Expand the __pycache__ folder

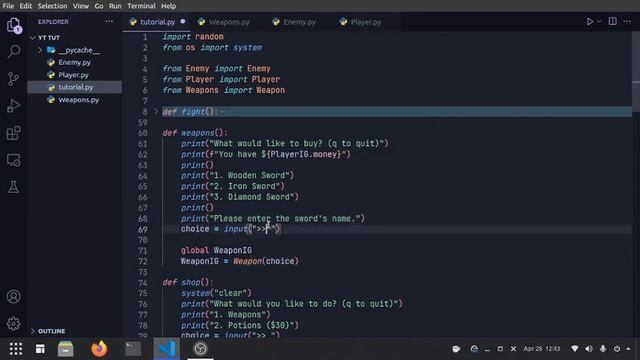pos(40,50)
